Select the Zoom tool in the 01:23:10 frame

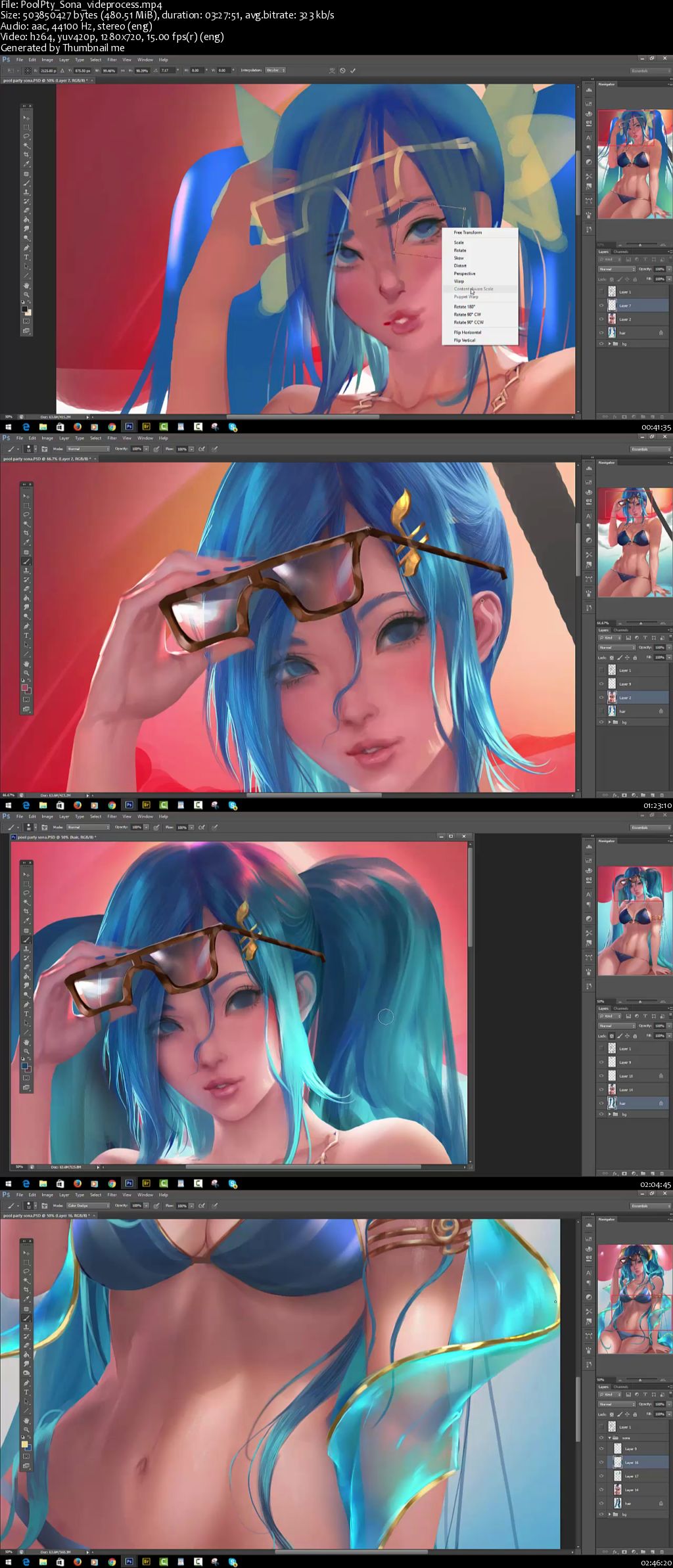coord(26,673)
